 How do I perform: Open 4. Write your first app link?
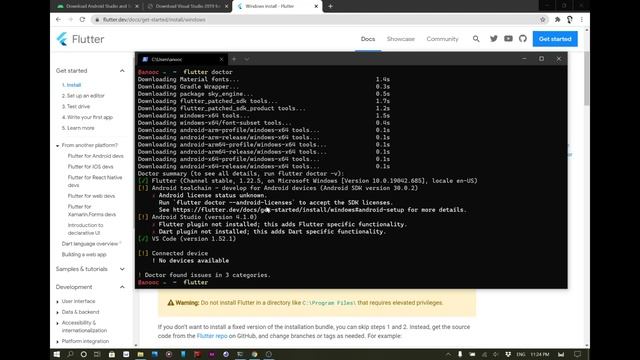[x=87, y=117]
